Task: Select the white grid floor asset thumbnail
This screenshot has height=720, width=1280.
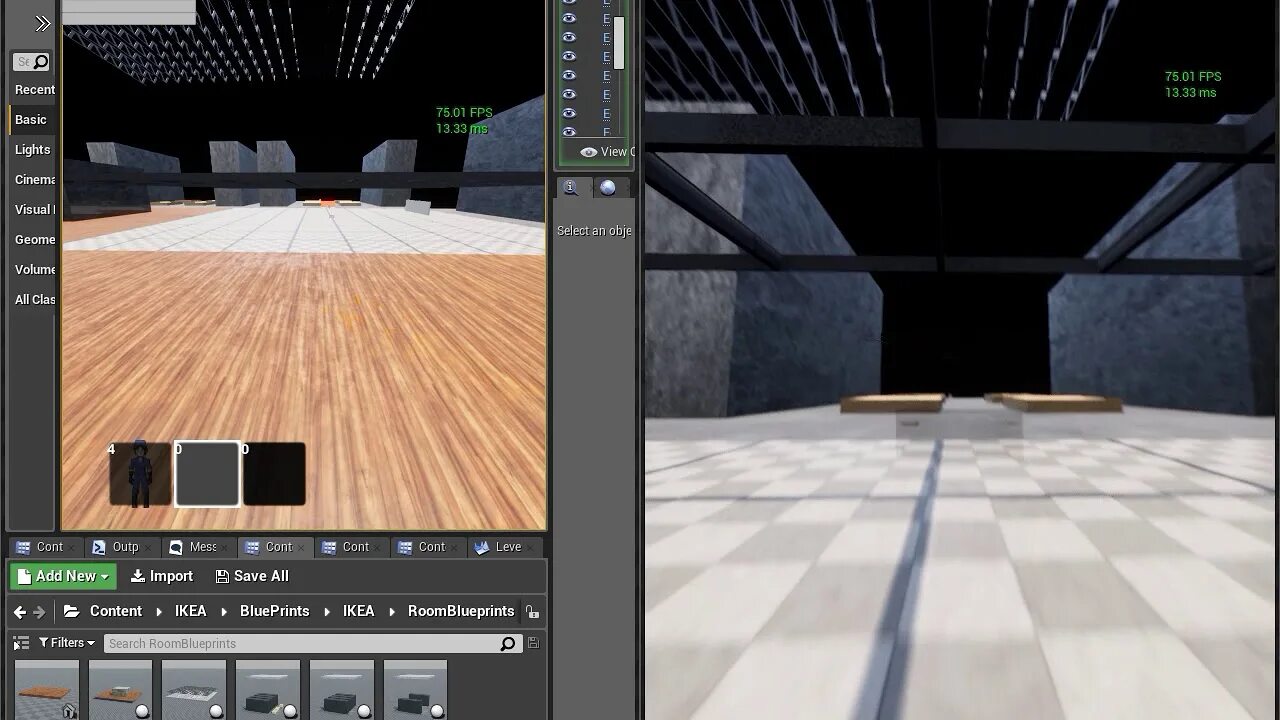Action: pos(194,690)
